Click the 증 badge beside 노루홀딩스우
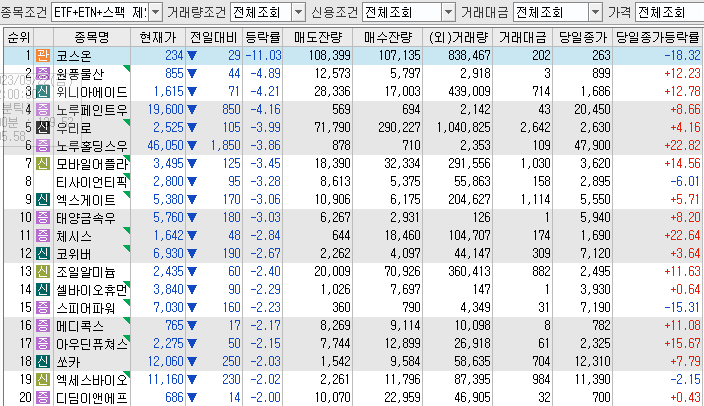 pos(43,146)
